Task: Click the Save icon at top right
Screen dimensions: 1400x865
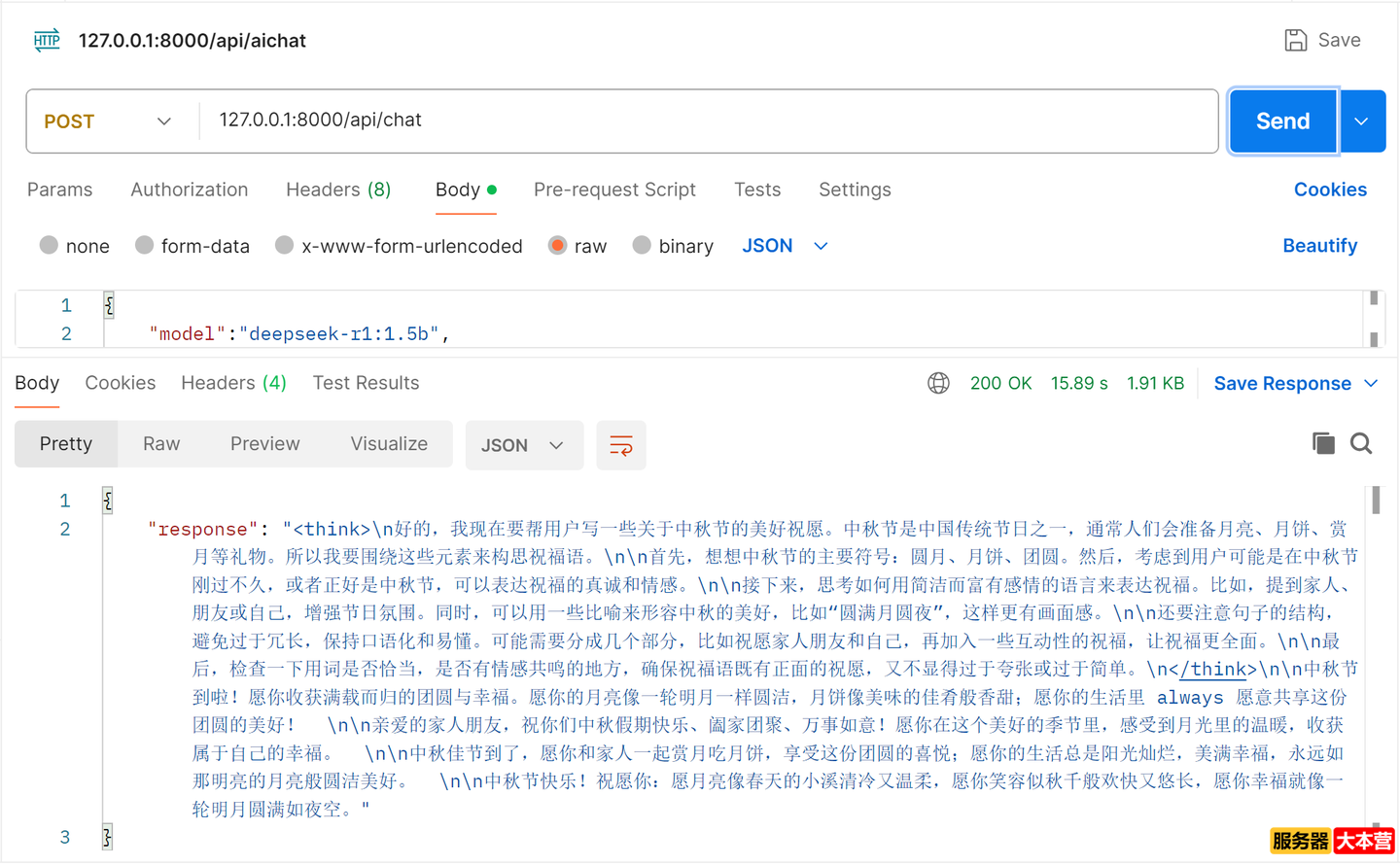Action: (1296, 40)
